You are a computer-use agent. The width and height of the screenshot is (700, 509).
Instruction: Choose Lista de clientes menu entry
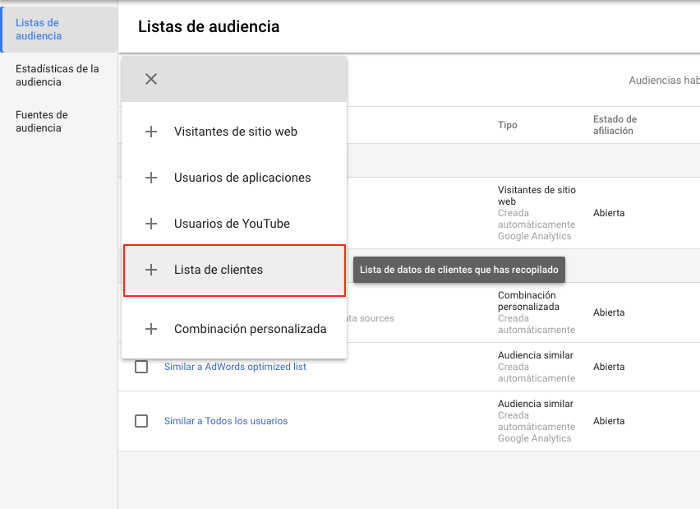click(x=218, y=270)
